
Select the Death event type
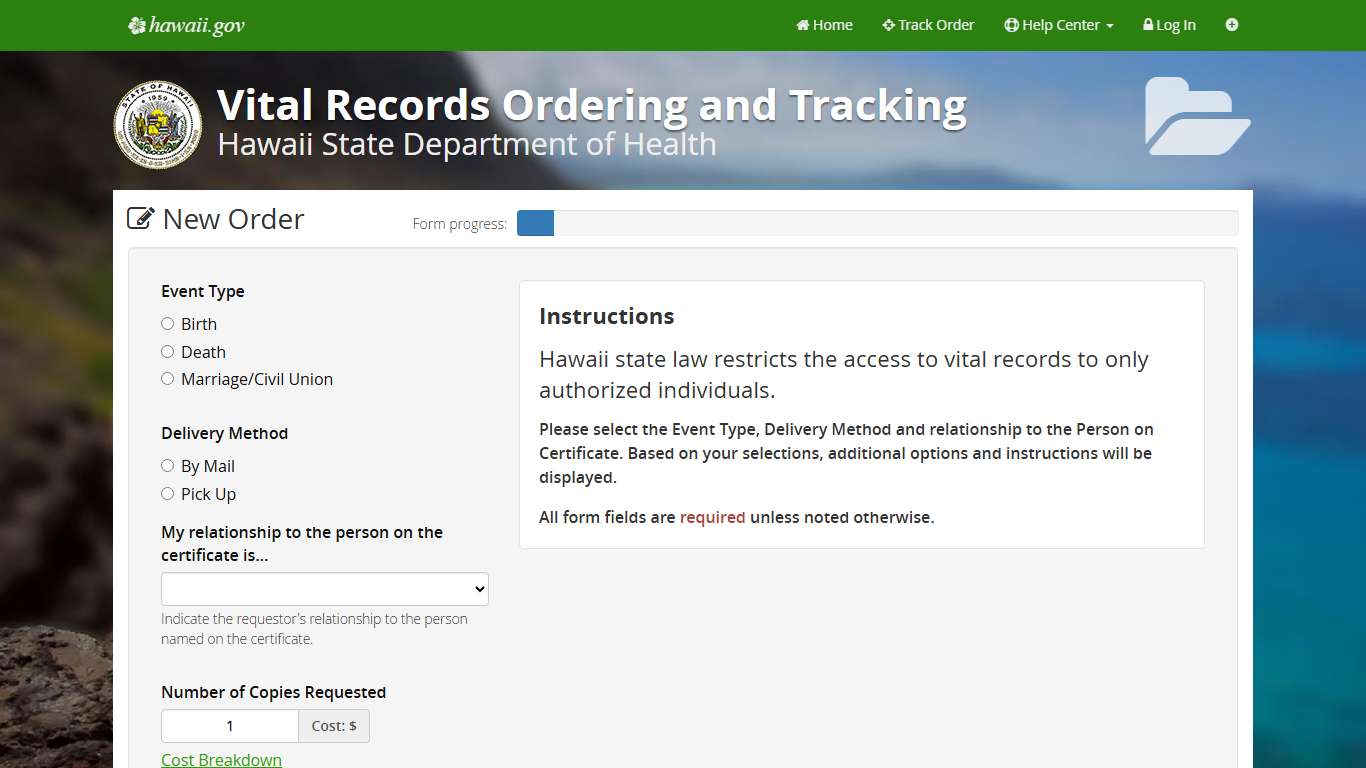tap(167, 351)
